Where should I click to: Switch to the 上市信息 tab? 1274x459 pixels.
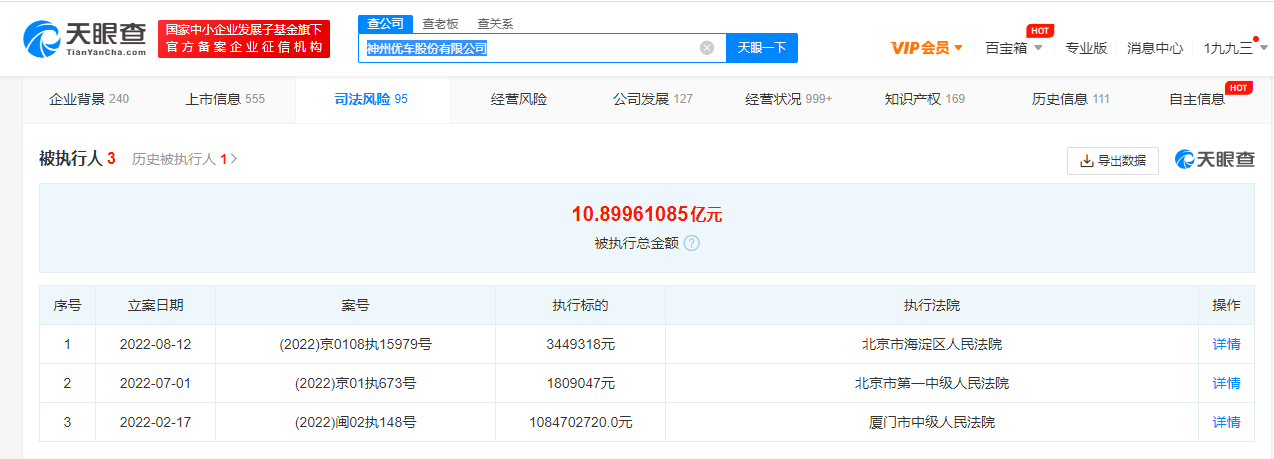coord(225,99)
